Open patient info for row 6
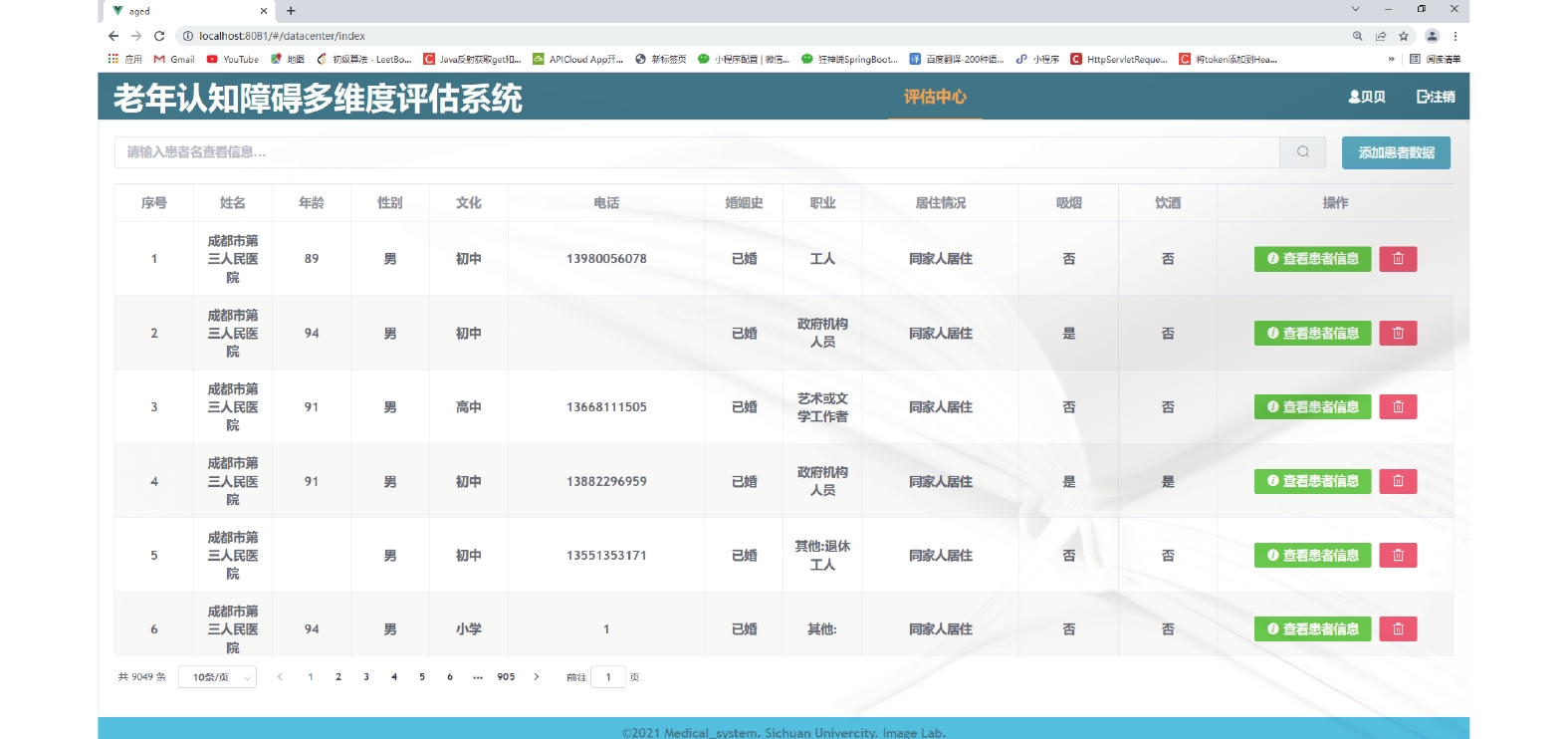 point(1313,628)
